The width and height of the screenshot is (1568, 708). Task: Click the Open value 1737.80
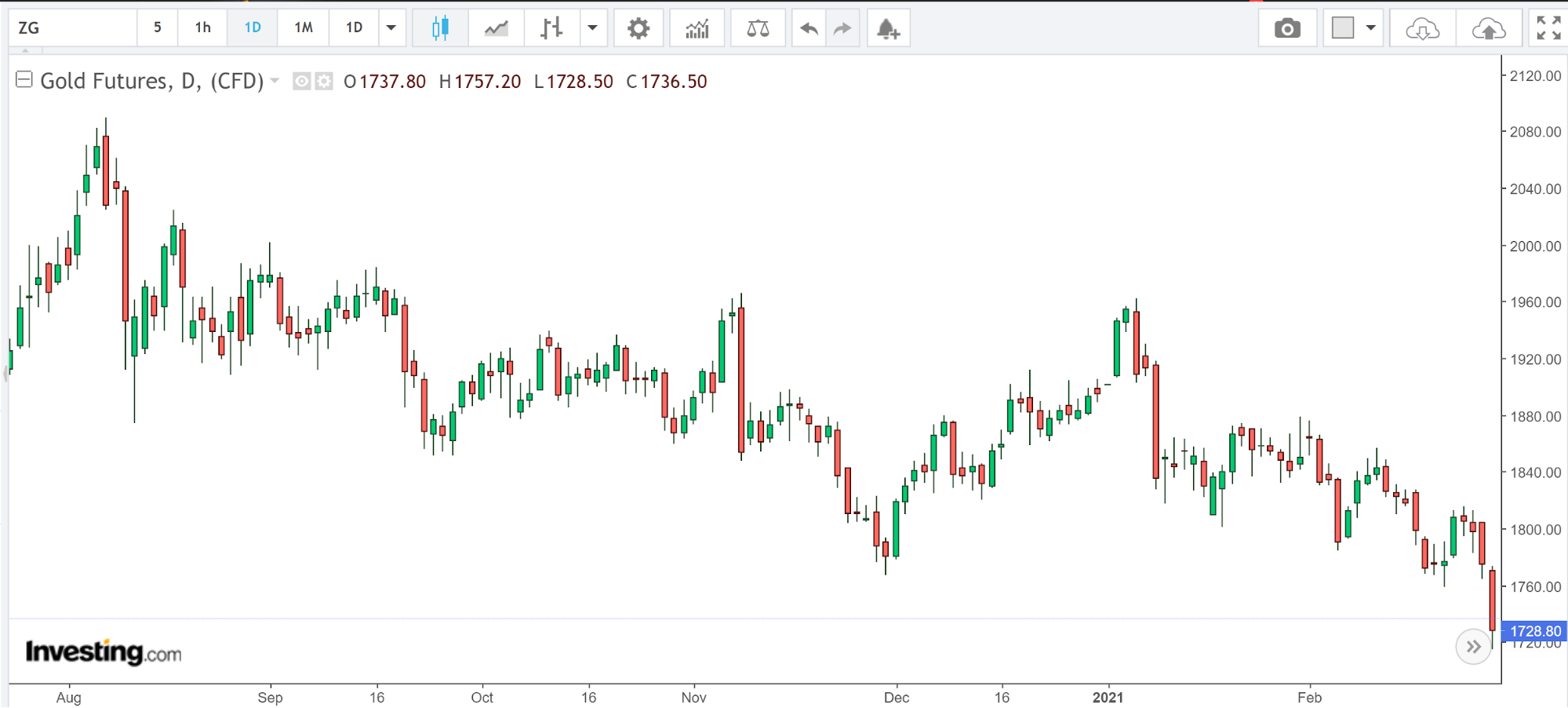pyautogui.click(x=392, y=82)
